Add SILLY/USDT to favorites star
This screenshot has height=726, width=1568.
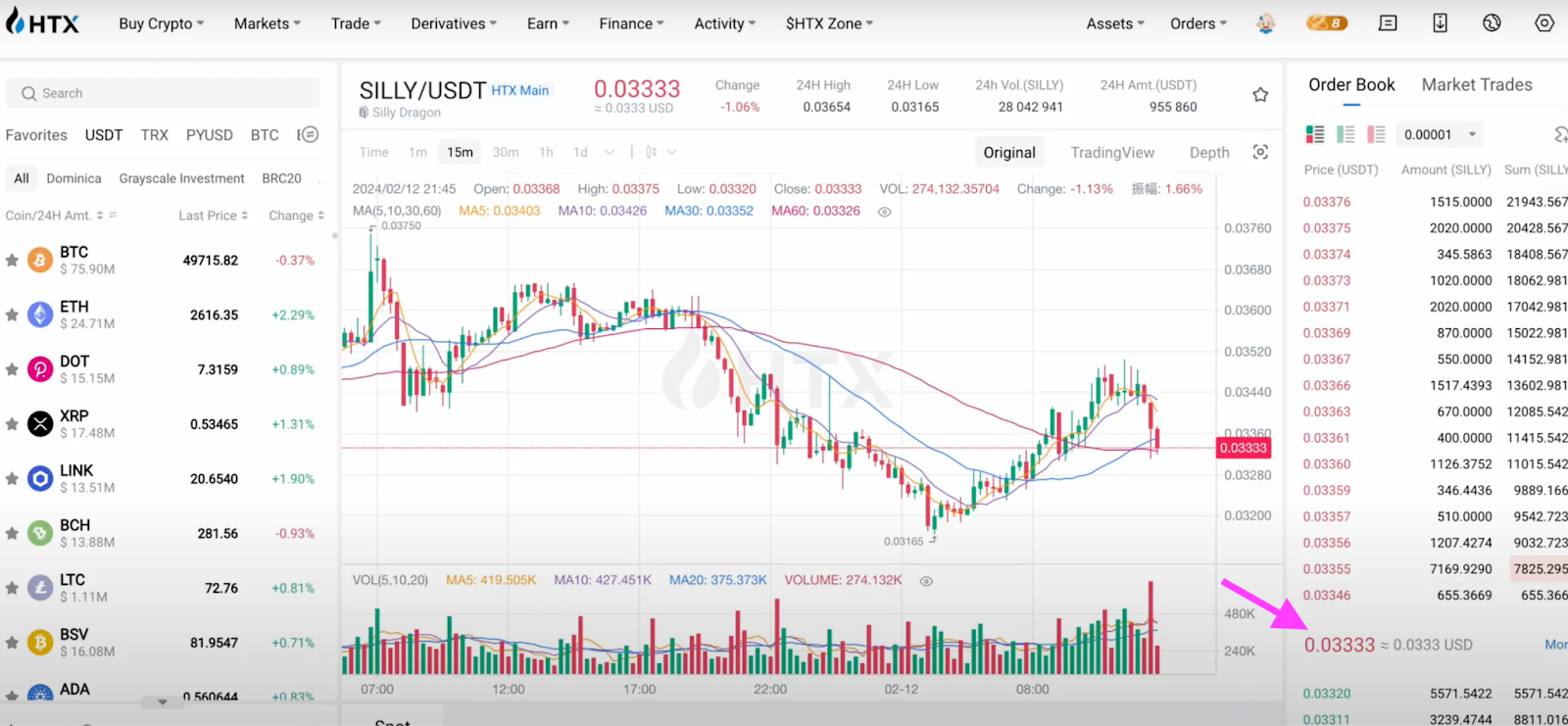pyautogui.click(x=1260, y=95)
